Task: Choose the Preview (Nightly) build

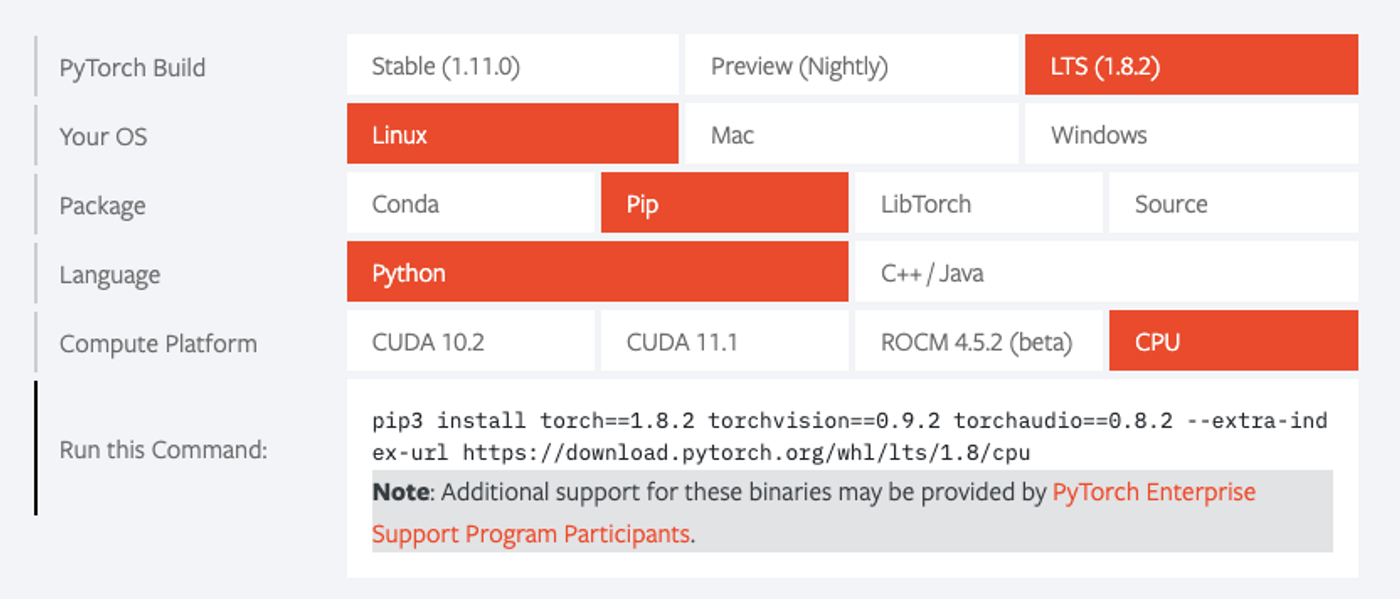Action: [851, 66]
